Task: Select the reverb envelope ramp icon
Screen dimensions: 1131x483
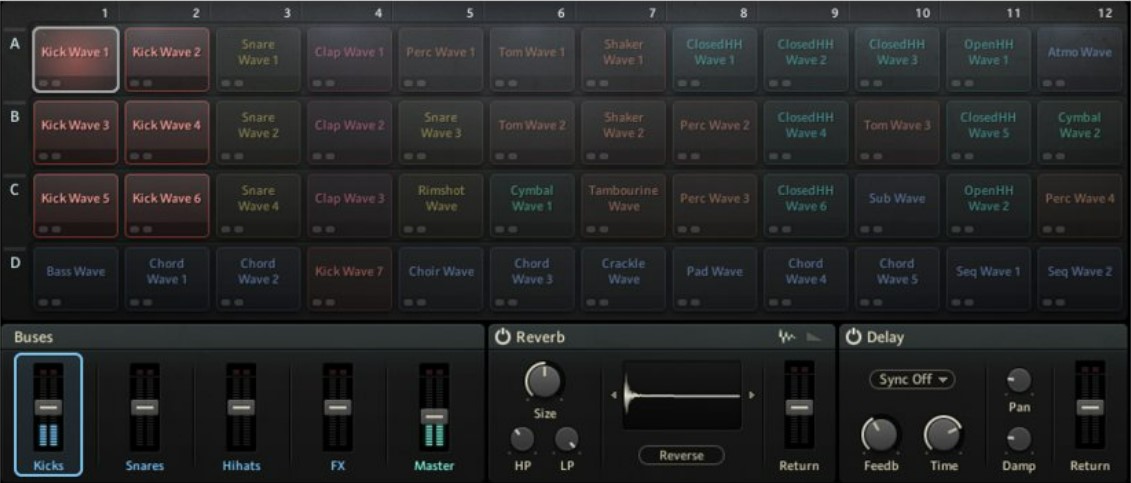Action: pyautogui.click(x=813, y=338)
